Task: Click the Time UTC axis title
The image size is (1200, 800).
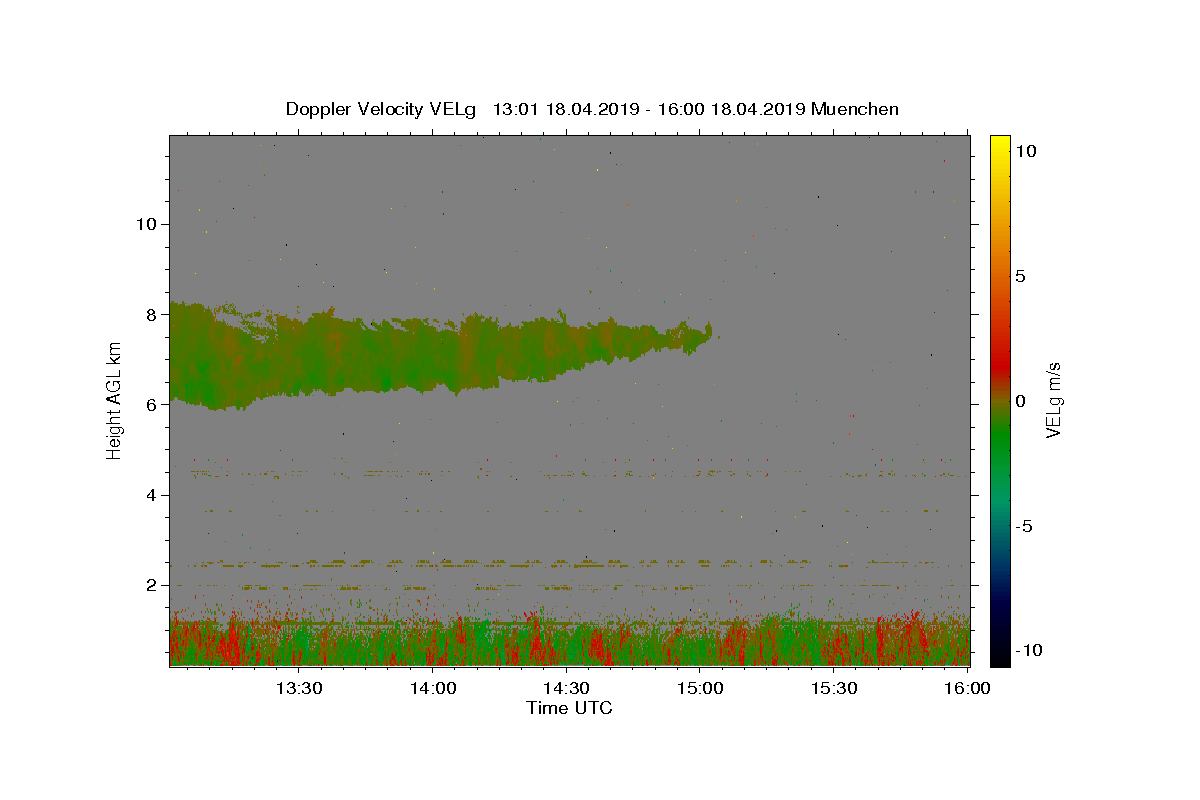Action: point(569,708)
